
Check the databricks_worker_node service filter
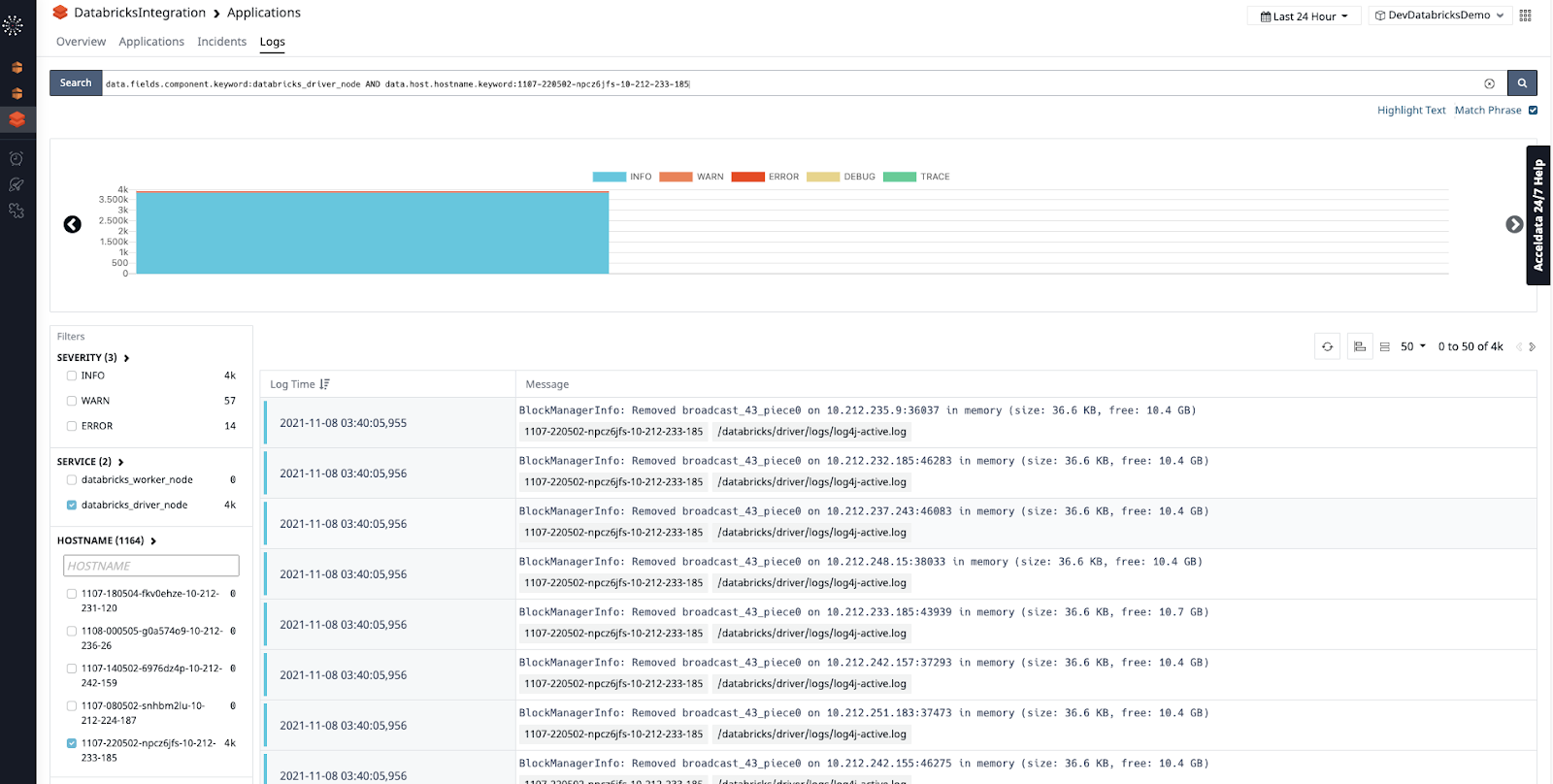72,479
